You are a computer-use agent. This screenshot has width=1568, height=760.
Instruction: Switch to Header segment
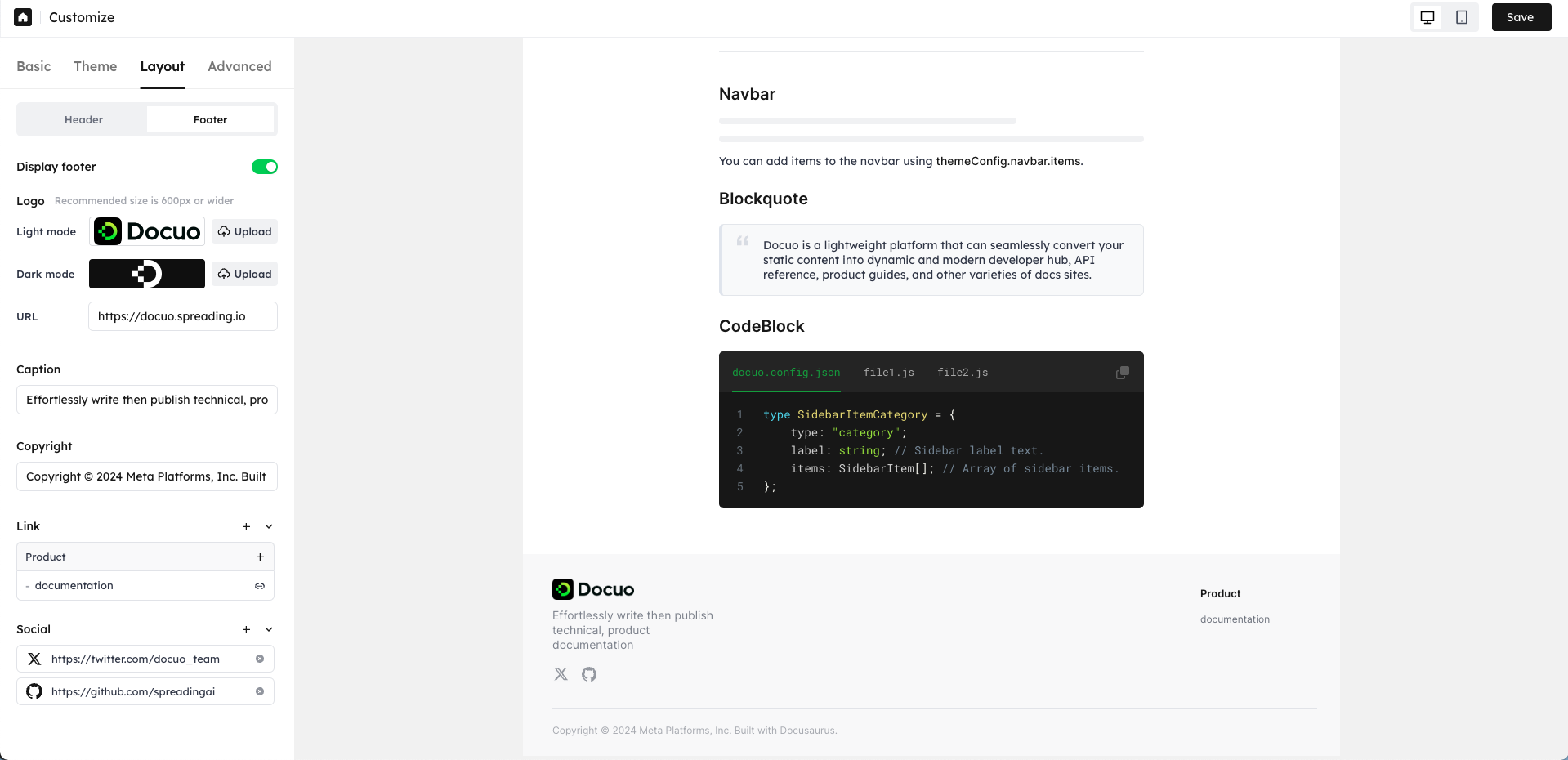tap(83, 119)
